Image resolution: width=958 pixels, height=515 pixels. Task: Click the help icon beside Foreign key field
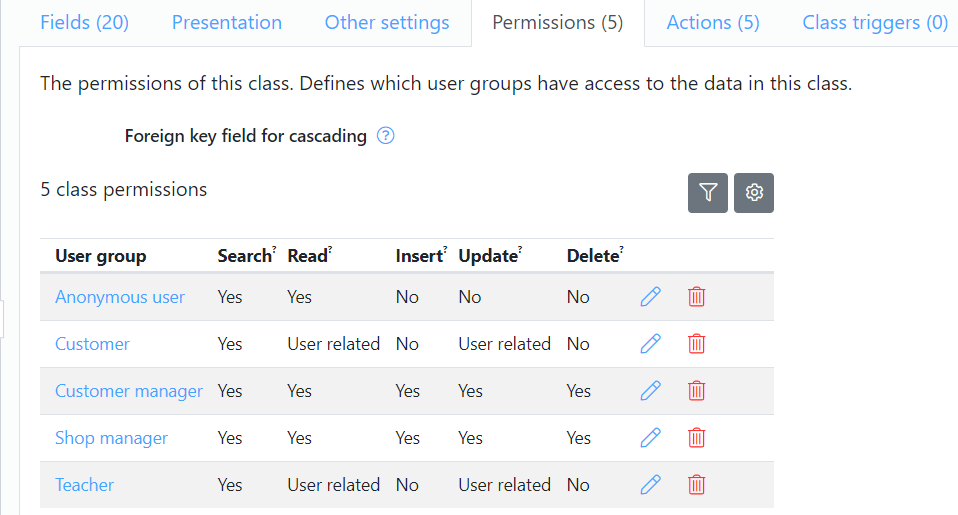[386, 136]
